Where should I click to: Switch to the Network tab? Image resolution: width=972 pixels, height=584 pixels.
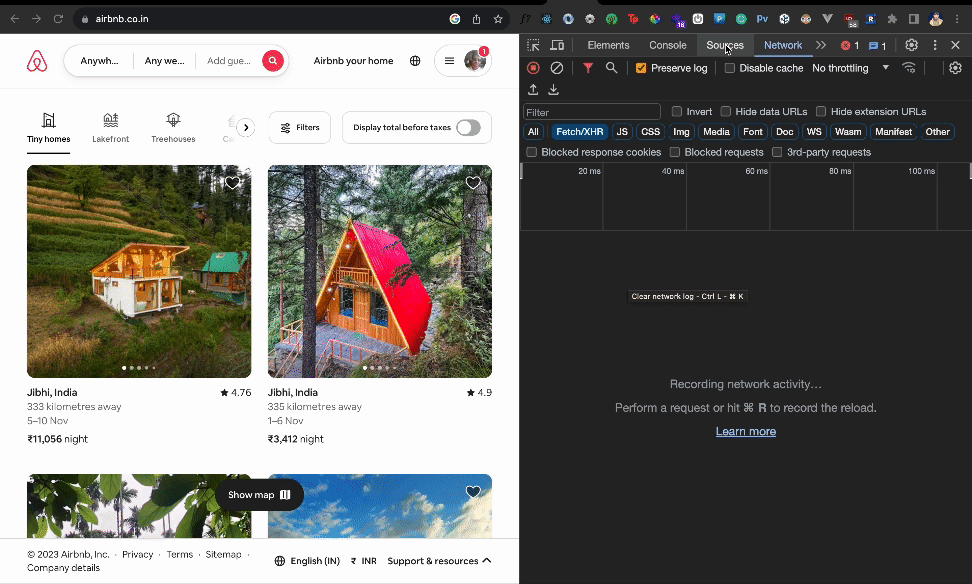(x=783, y=45)
